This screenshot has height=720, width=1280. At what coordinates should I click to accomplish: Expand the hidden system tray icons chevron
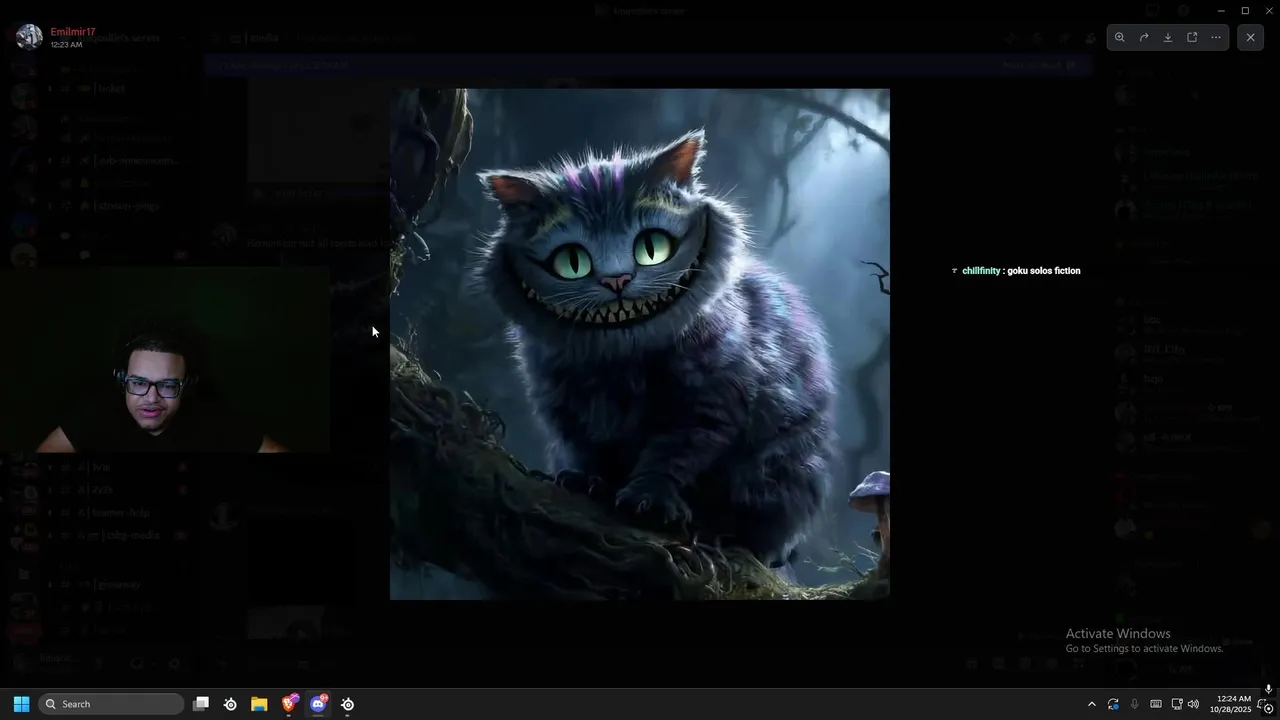click(1091, 704)
